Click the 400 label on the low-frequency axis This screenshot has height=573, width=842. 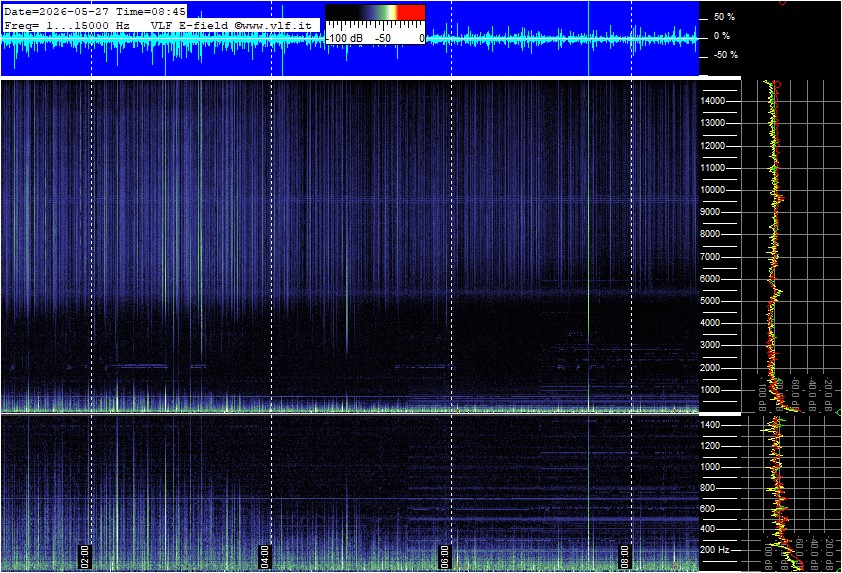(707, 529)
